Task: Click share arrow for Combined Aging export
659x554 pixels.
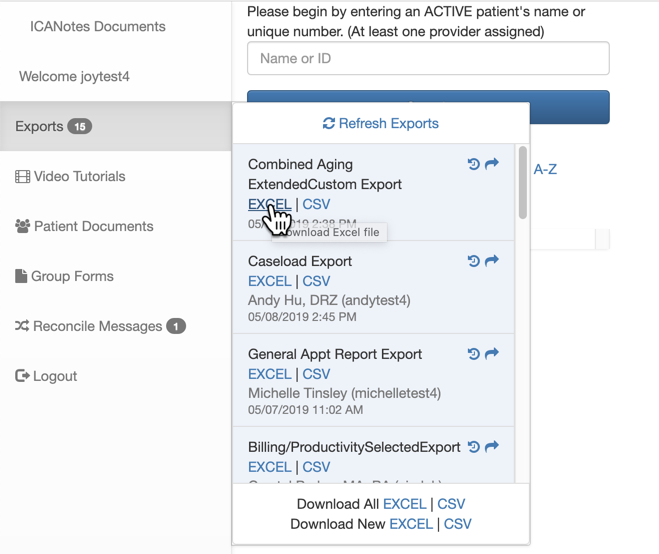Action: [492, 164]
